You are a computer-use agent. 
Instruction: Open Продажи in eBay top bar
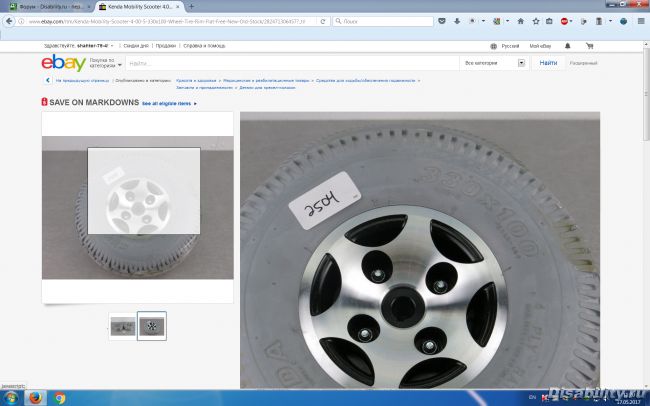tap(166, 46)
